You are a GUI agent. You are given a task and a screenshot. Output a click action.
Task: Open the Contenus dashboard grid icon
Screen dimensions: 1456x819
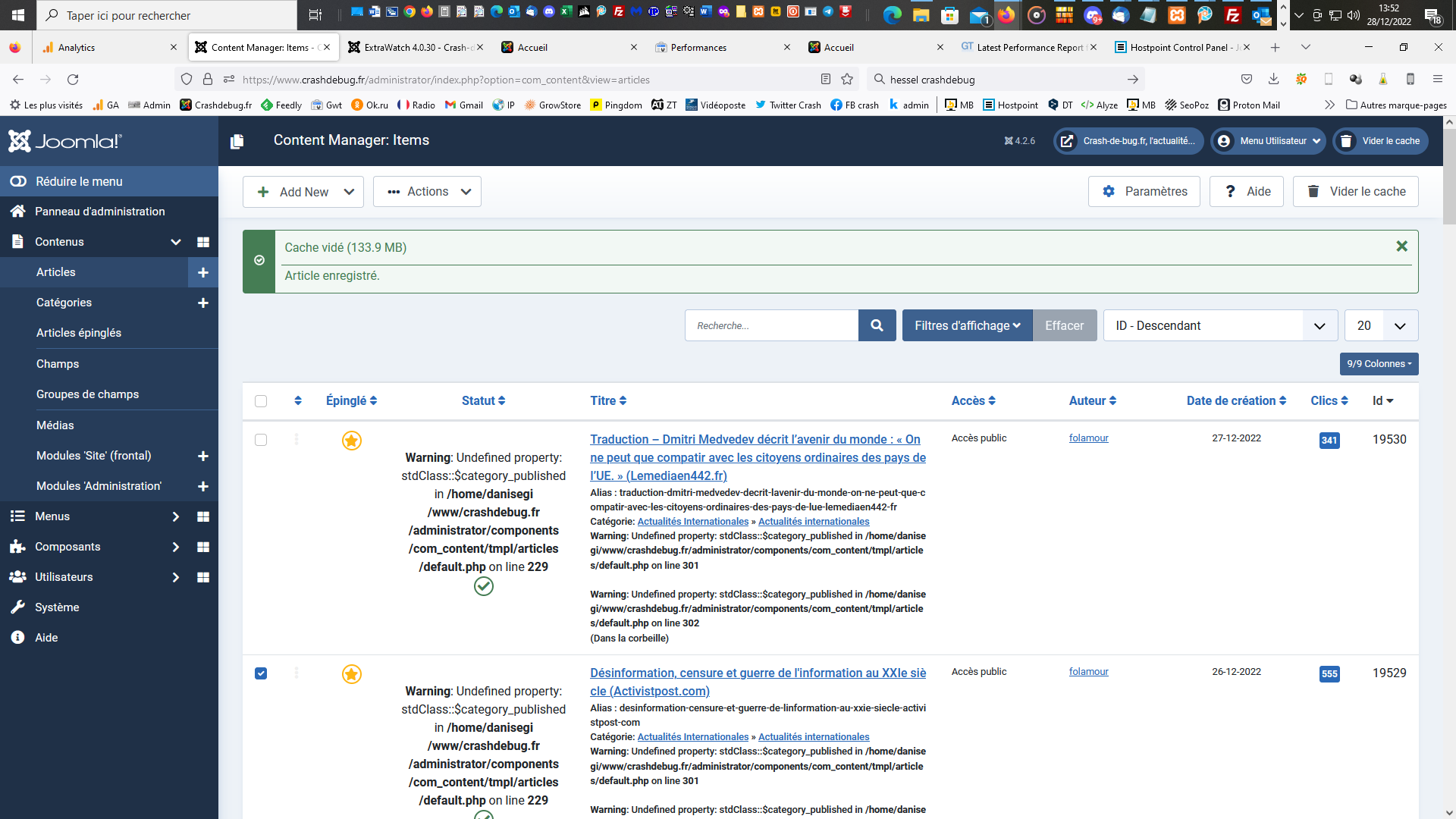tap(202, 242)
